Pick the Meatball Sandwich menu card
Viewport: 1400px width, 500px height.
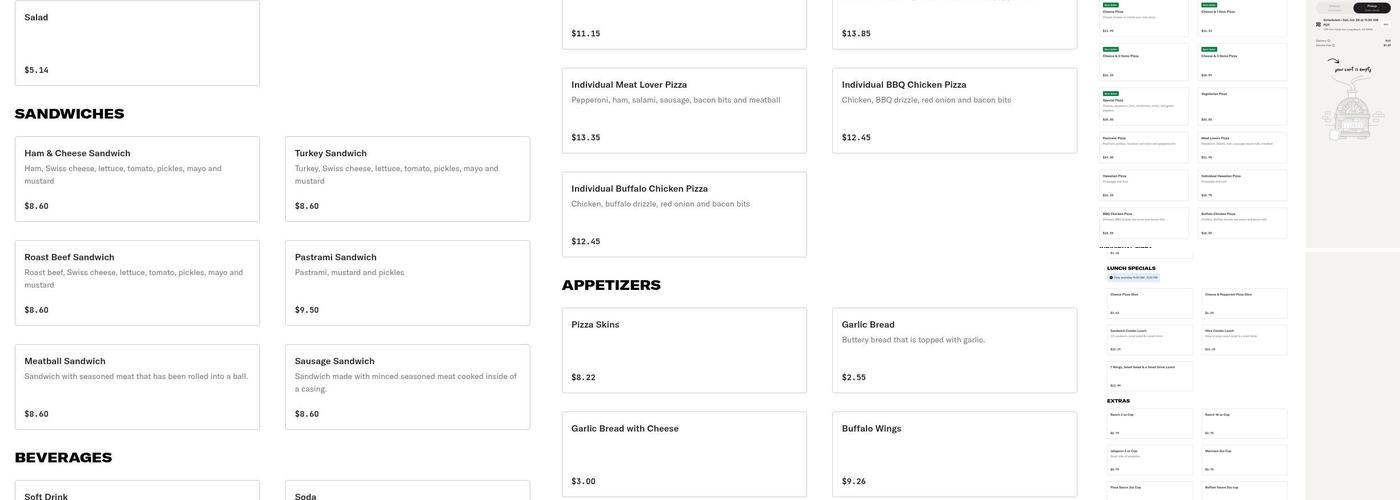point(137,387)
